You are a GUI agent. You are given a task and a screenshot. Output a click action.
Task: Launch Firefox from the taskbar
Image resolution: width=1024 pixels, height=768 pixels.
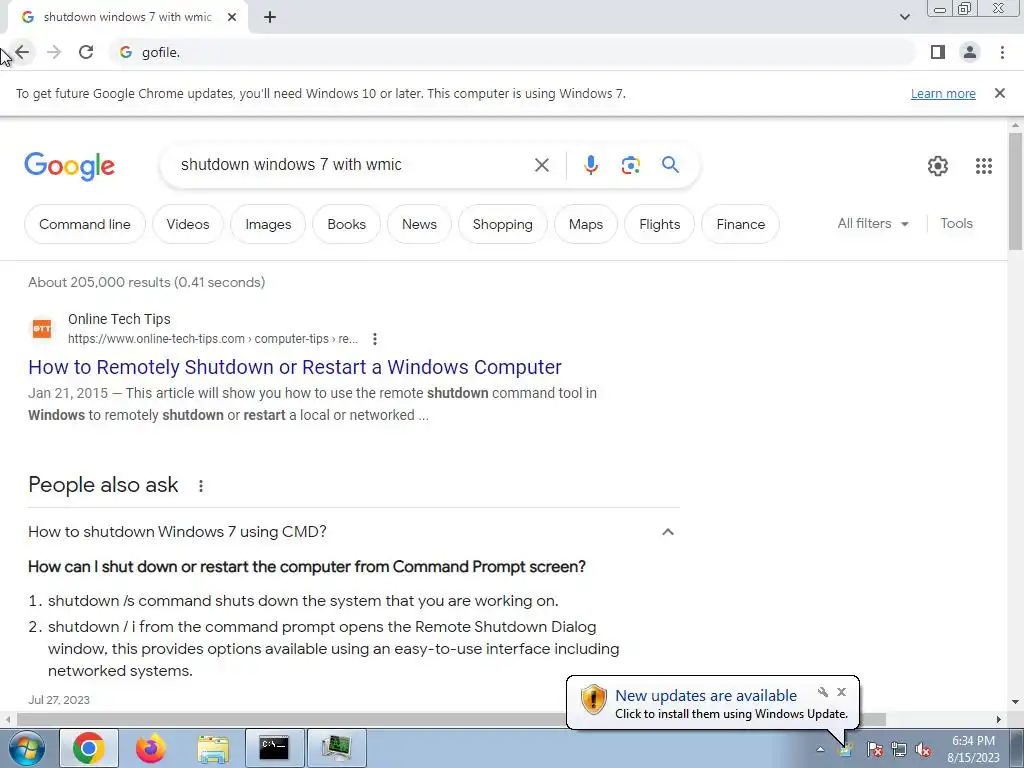click(150, 748)
